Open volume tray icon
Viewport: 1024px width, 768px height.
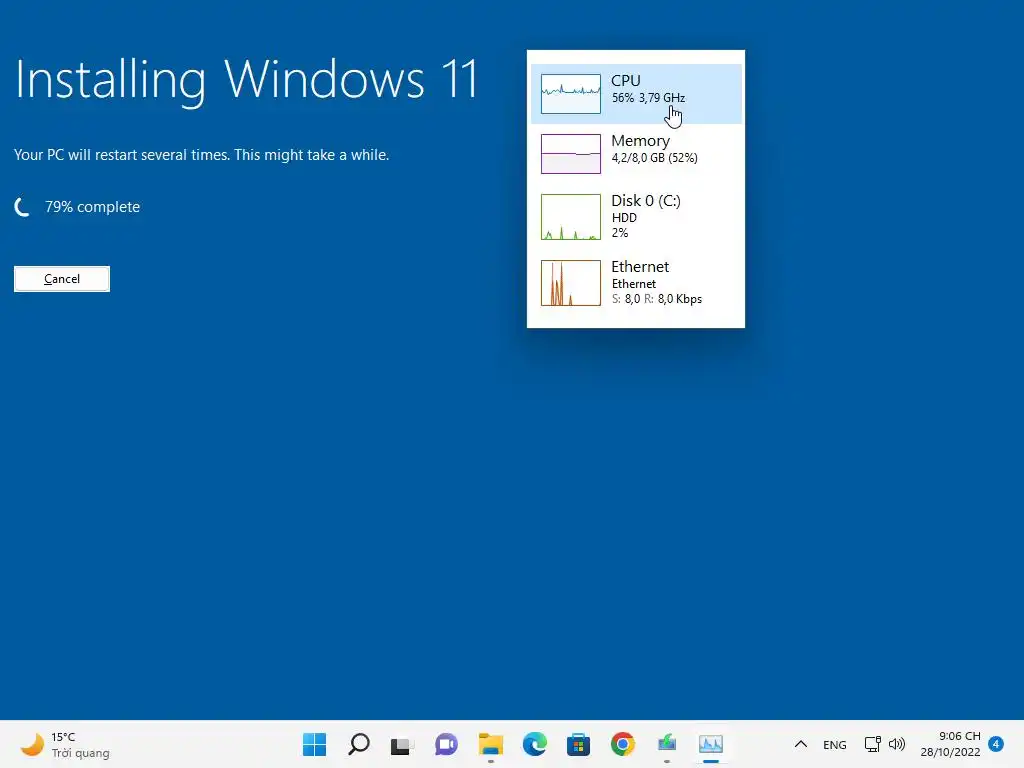[897, 744]
